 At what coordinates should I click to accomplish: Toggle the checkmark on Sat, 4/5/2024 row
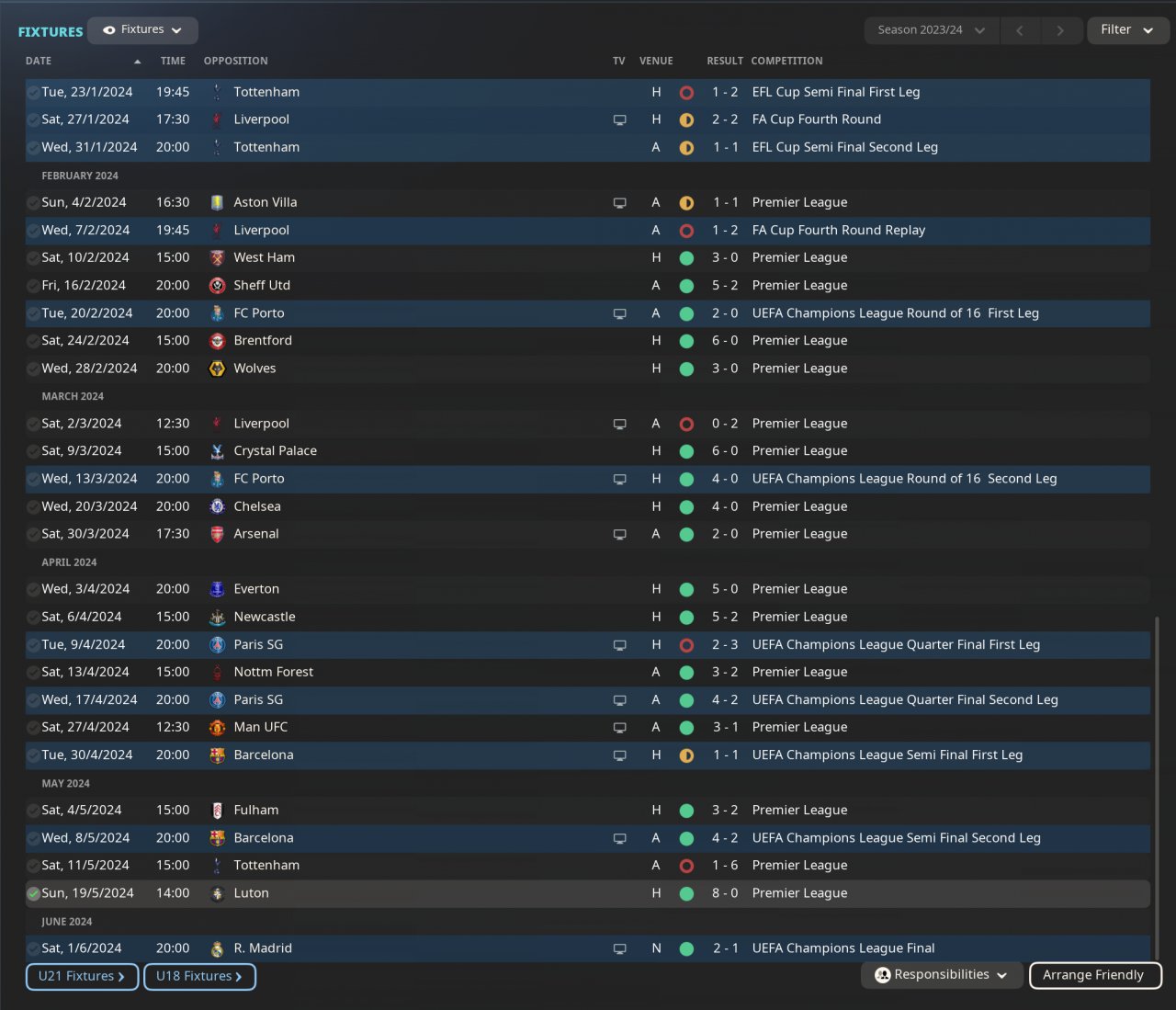(33, 811)
